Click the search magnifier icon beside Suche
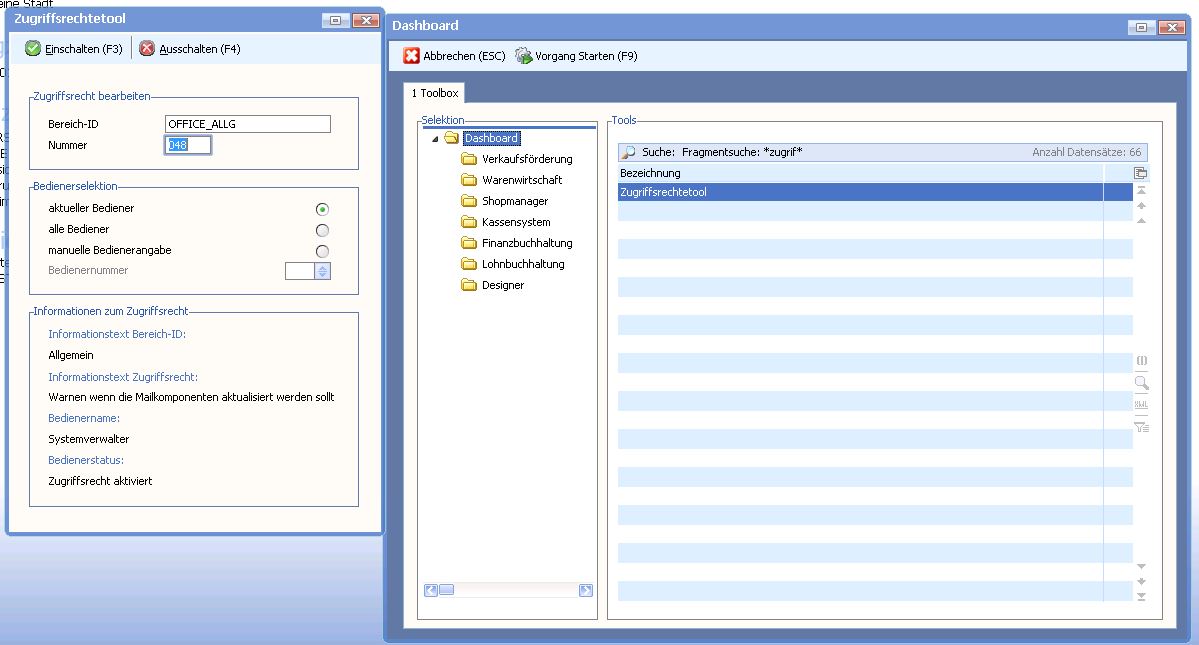 [629, 153]
